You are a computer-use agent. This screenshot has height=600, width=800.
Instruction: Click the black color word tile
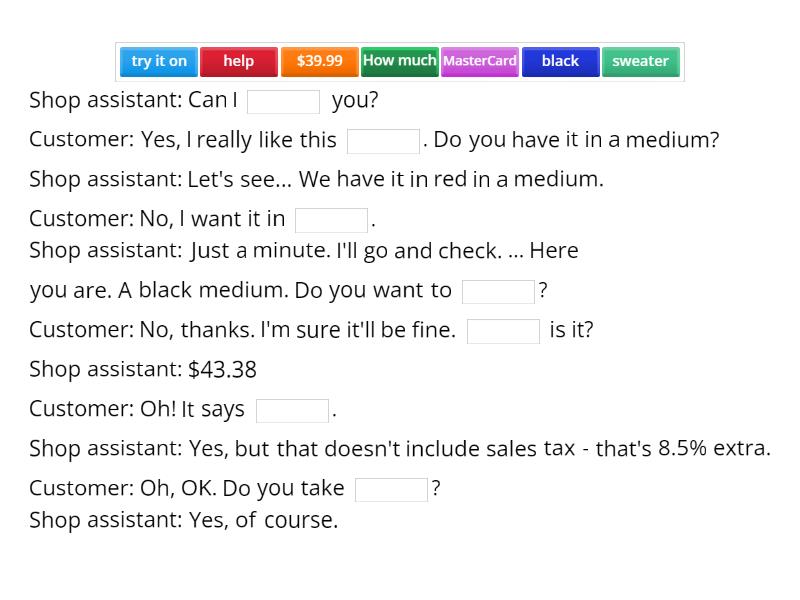tap(560, 61)
